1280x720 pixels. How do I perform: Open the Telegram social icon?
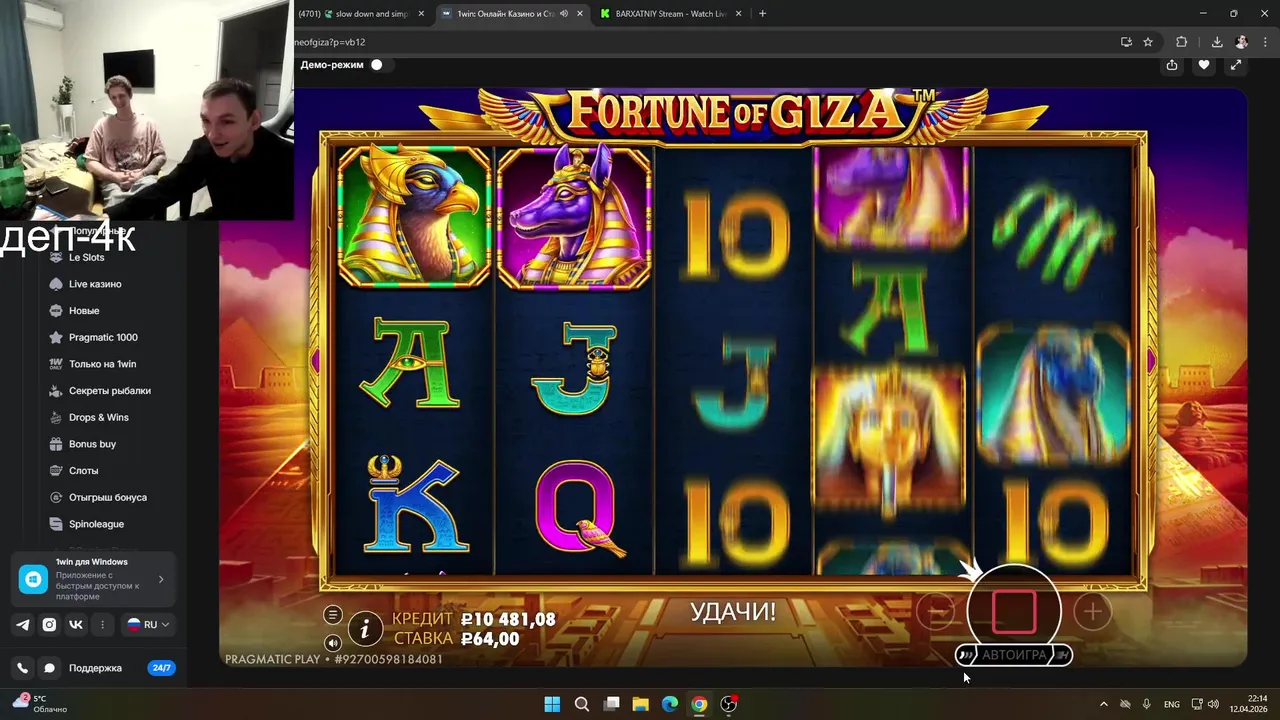click(23, 624)
